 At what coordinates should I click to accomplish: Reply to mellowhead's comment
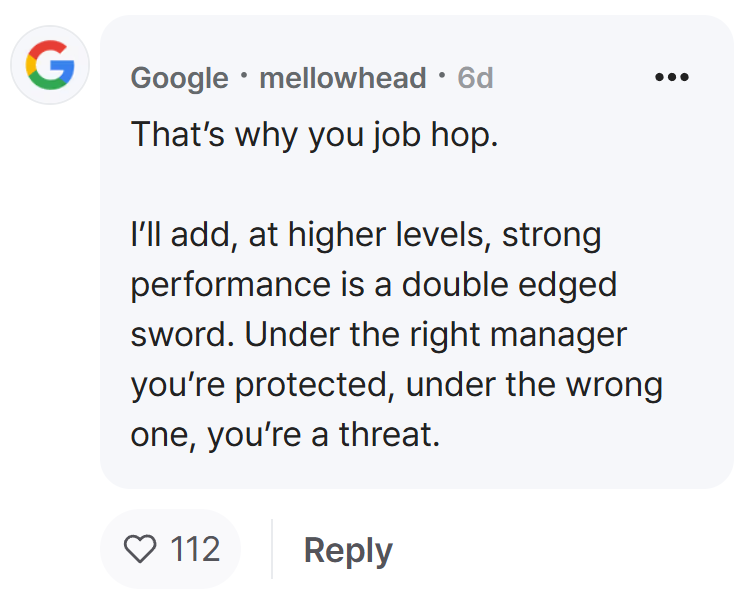pyautogui.click(x=348, y=550)
